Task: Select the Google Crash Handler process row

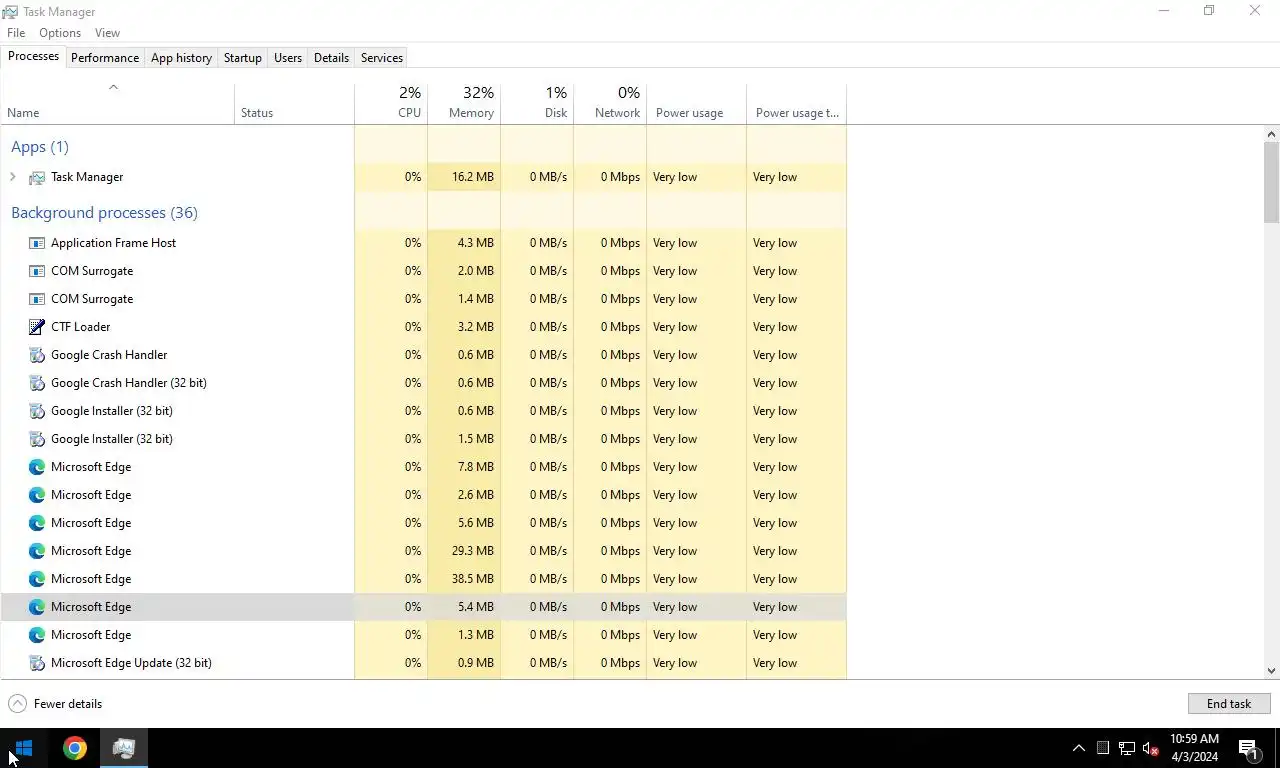Action: [423, 355]
